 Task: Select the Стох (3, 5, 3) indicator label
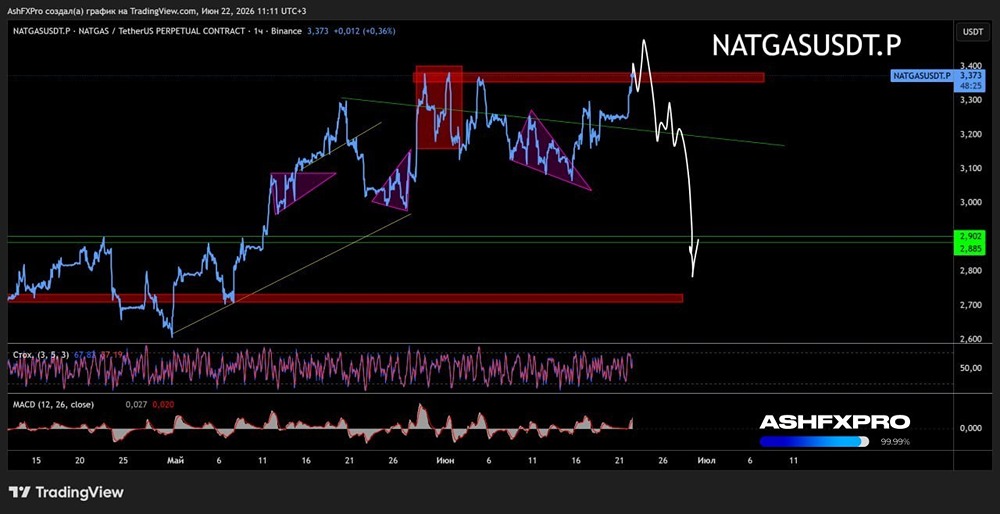(41, 355)
